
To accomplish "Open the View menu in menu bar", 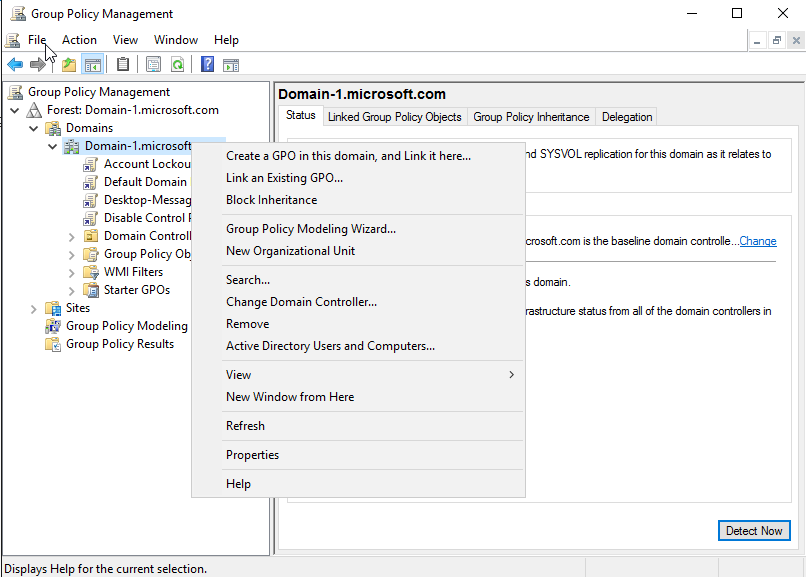I will click(x=125, y=40).
